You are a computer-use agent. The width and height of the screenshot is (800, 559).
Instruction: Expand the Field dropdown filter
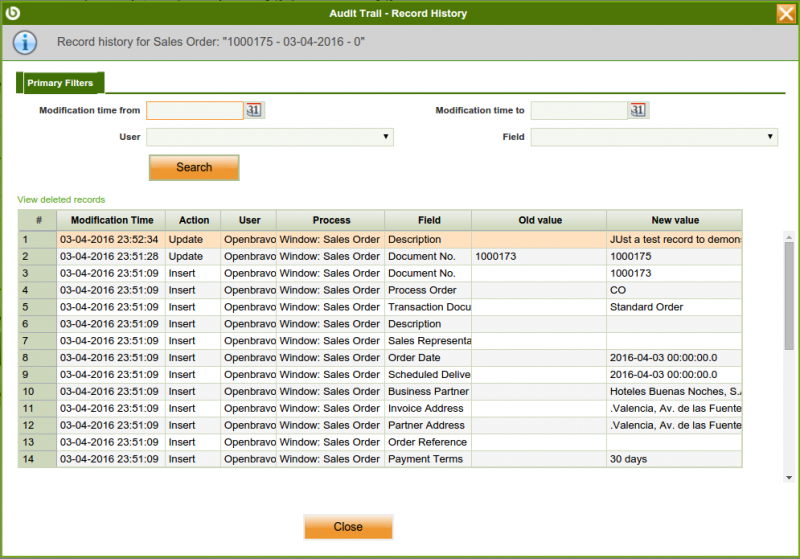pos(654,137)
